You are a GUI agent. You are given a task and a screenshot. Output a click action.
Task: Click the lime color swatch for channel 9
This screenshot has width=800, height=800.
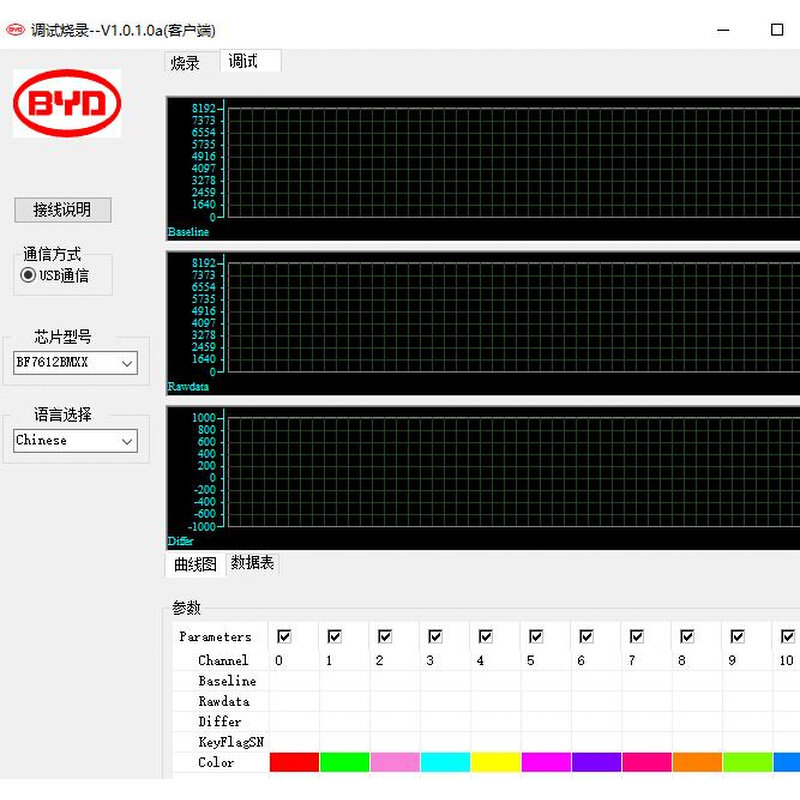747,762
